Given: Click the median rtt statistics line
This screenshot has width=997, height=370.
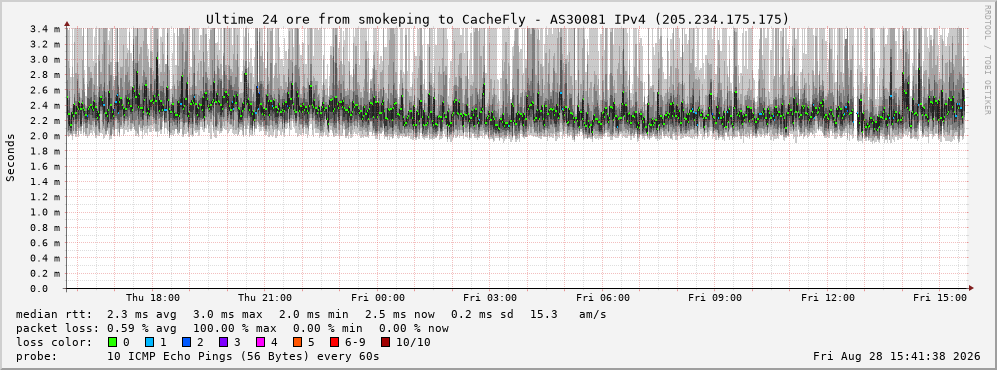Looking at the screenshot, I should coord(311,315).
